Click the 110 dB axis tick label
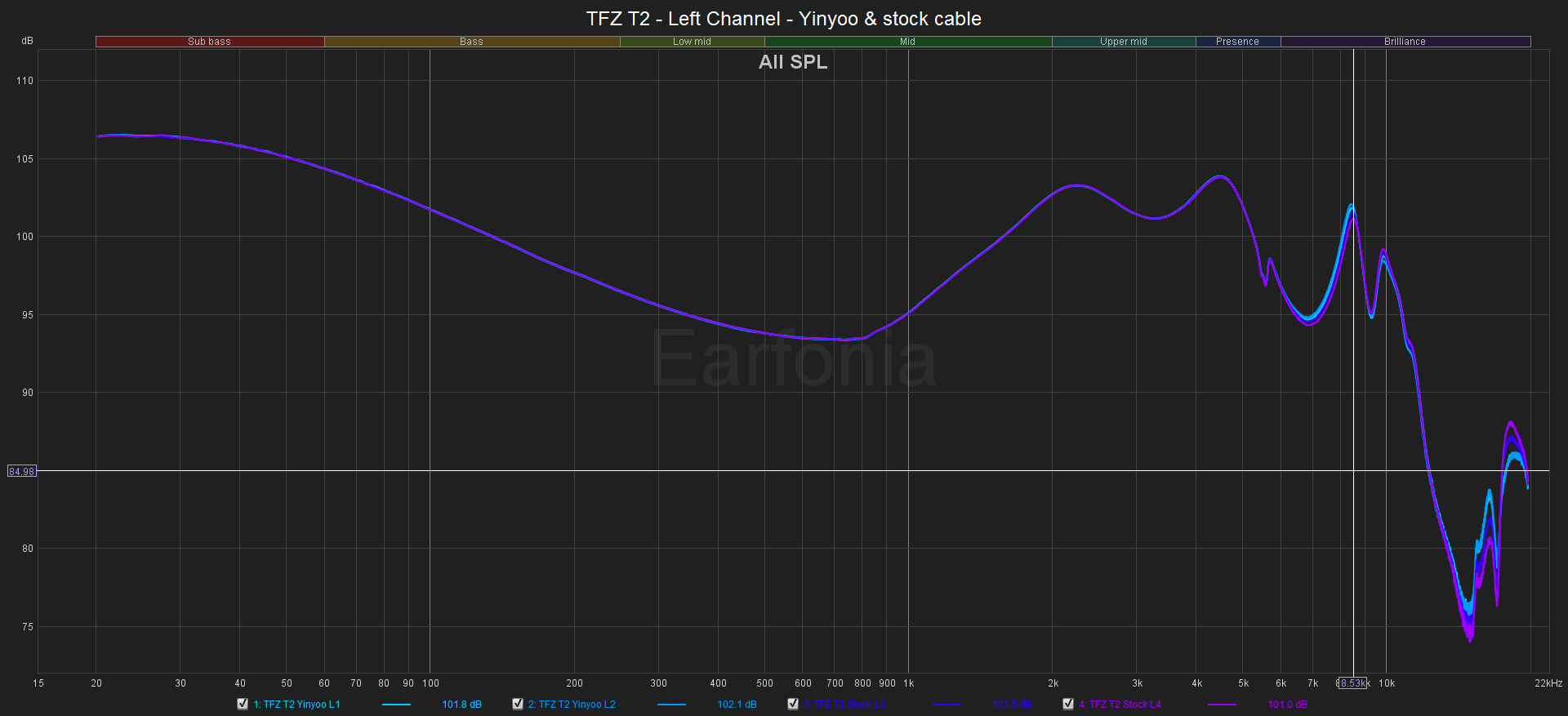The image size is (1568, 716). pyautogui.click(x=25, y=81)
